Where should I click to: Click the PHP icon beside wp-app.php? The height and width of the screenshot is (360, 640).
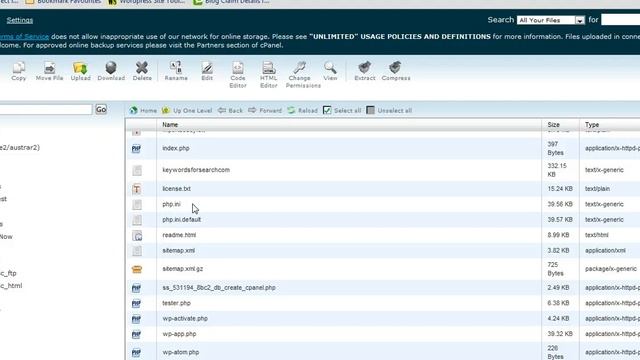tap(136, 335)
